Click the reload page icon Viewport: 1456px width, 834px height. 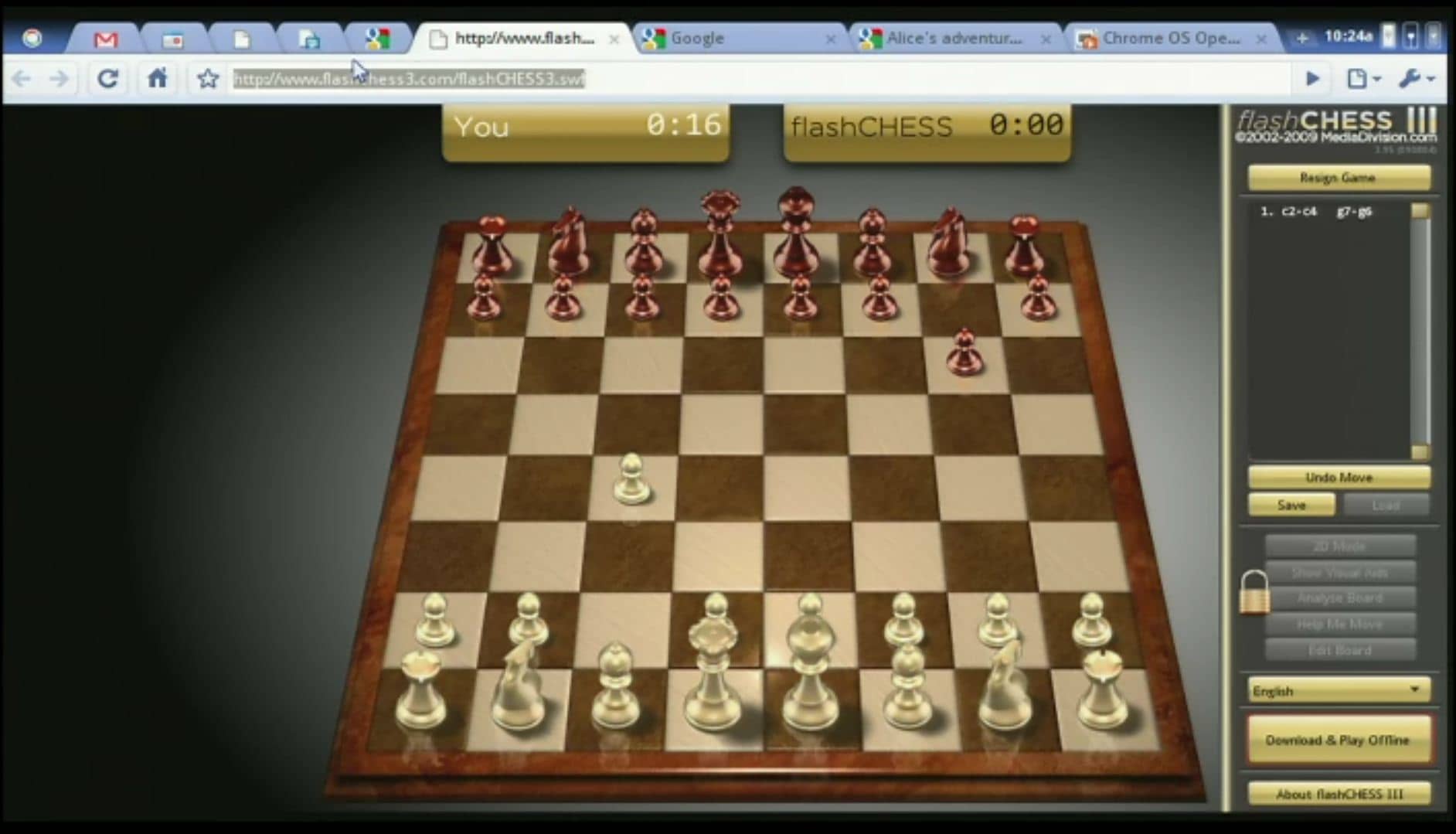107,78
